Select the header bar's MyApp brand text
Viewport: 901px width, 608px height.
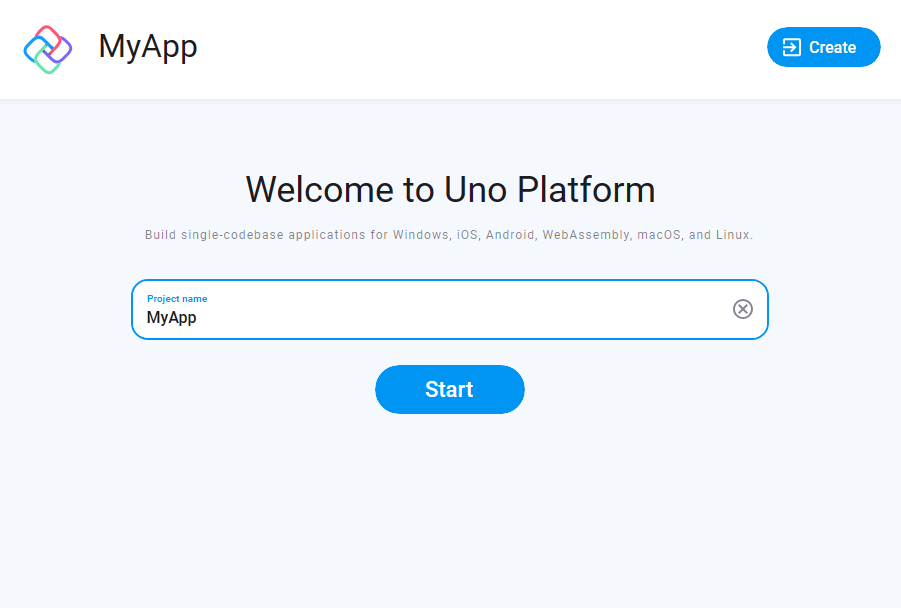[x=147, y=47]
